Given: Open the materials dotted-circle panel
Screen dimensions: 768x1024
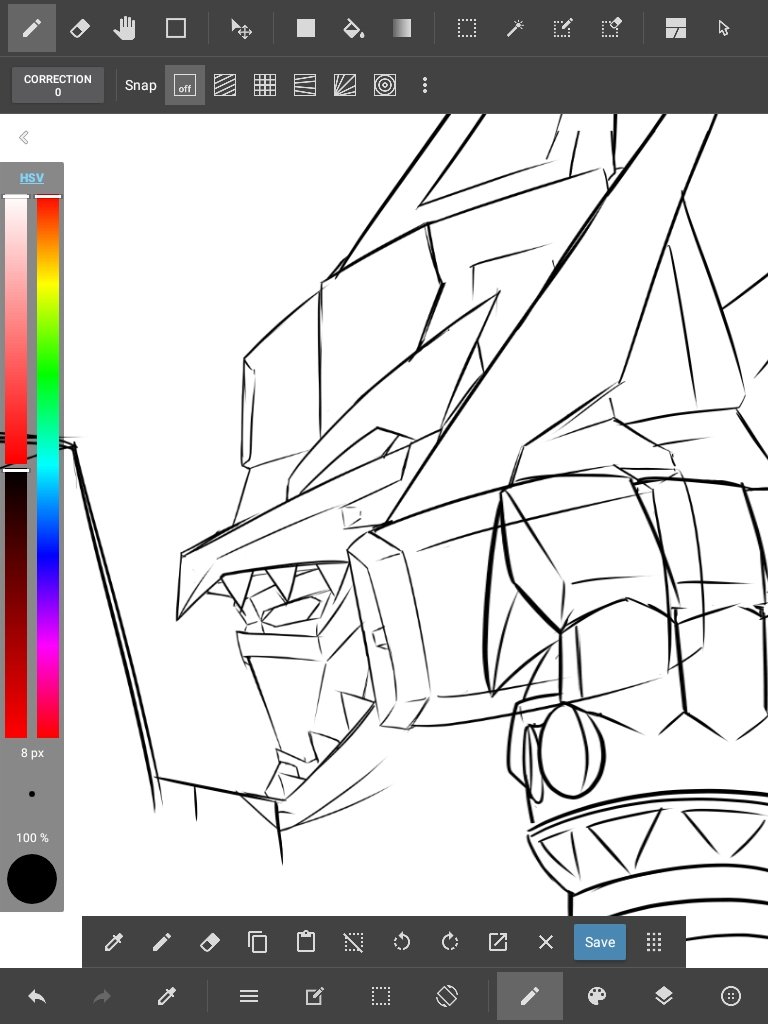Looking at the screenshot, I should point(731,996).
